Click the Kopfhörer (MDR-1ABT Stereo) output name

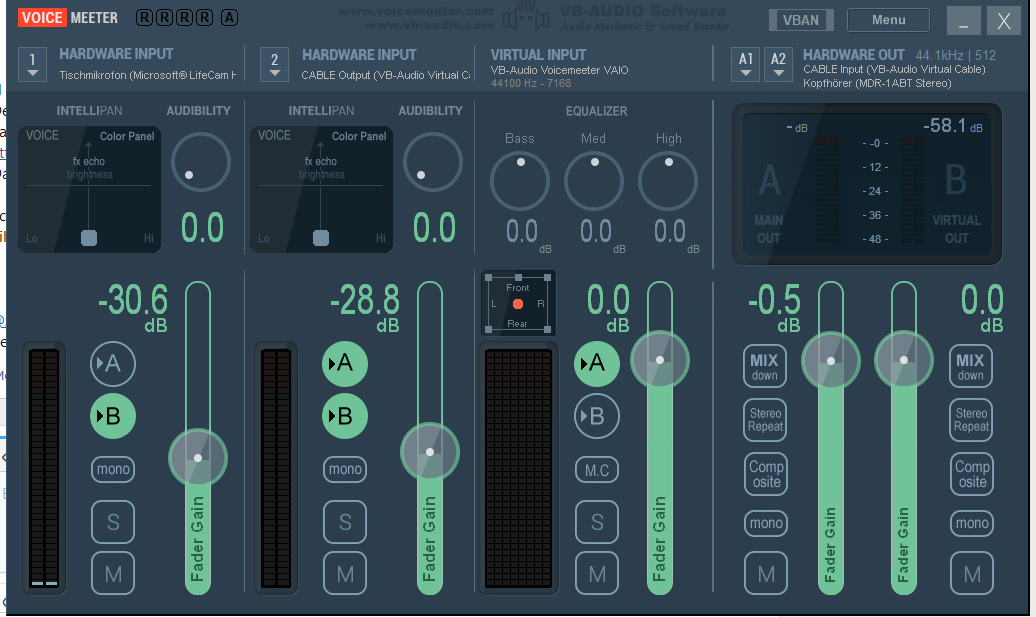(x=877, y=83)
